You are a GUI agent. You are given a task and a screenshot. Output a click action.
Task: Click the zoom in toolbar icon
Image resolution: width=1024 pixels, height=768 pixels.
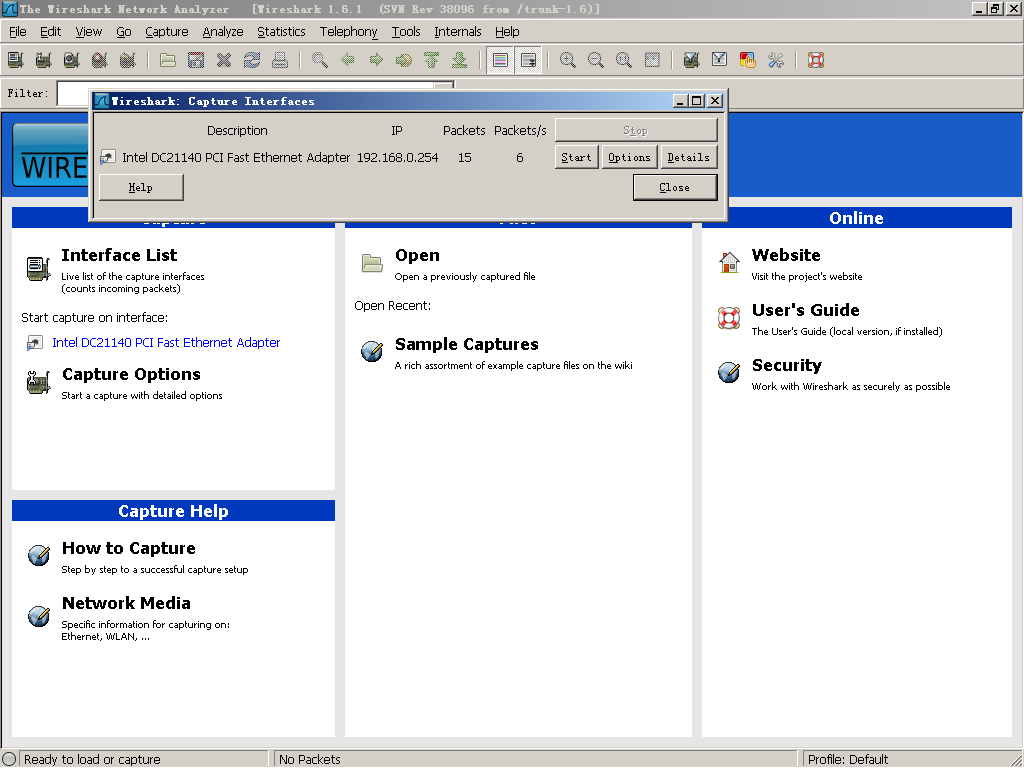pyautogui.click(x=568, y=60)
